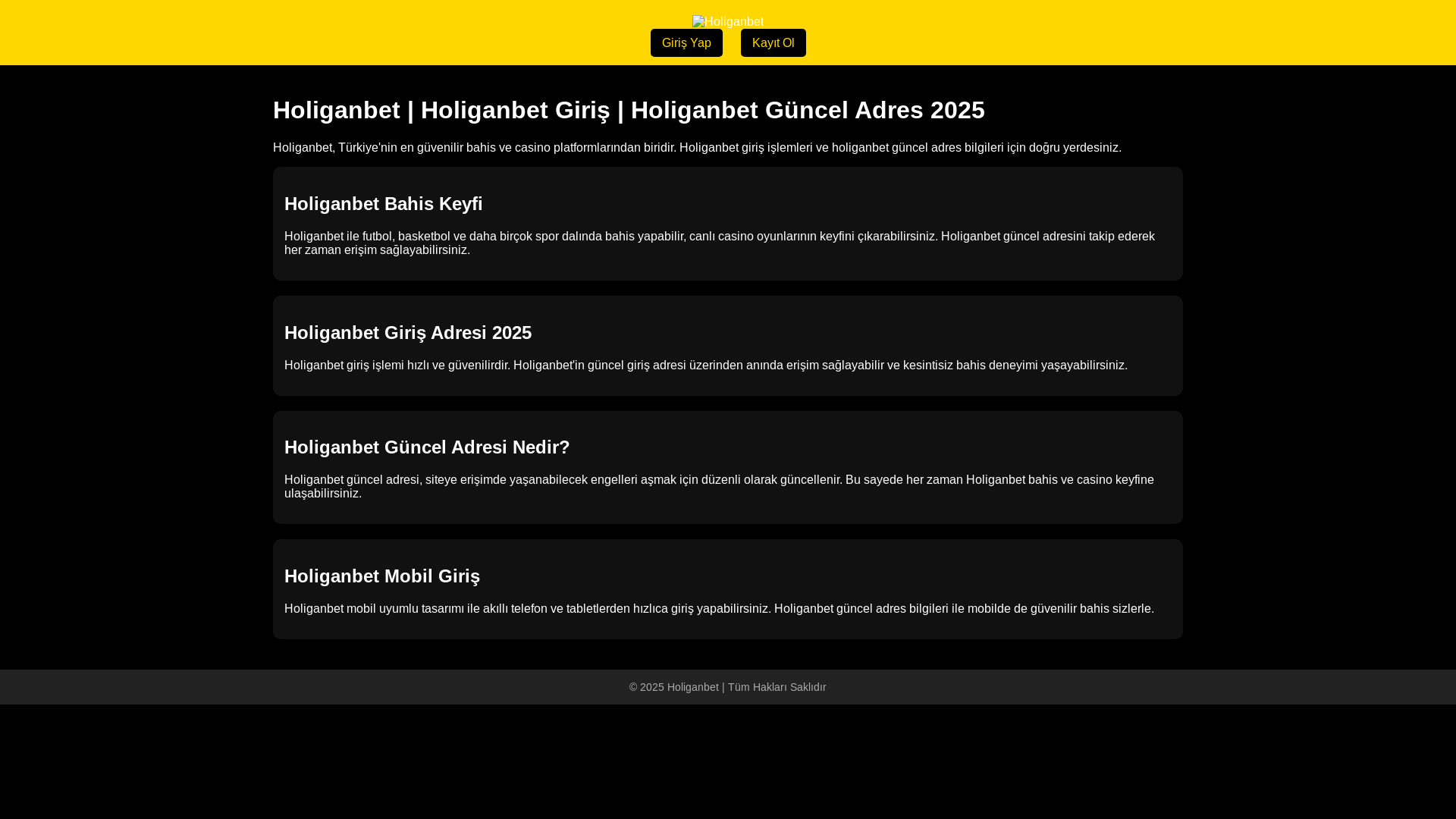Click the paragraph on kesintisiz bahis deneyimi
The image size is (1456, 819).
click(706, 366)
